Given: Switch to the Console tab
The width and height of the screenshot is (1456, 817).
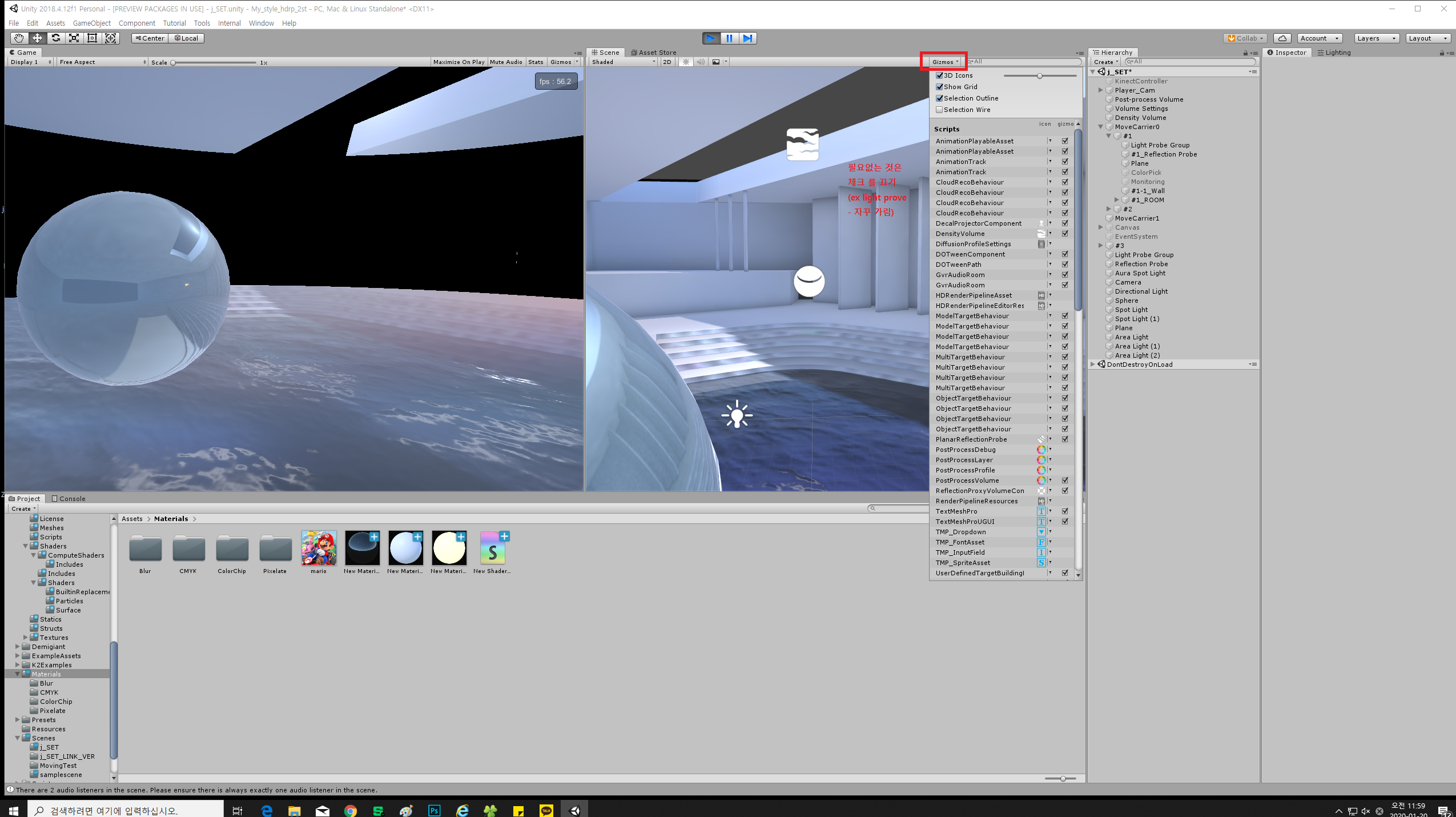Looking at the screenshot, I should click(x=69, y=499).
